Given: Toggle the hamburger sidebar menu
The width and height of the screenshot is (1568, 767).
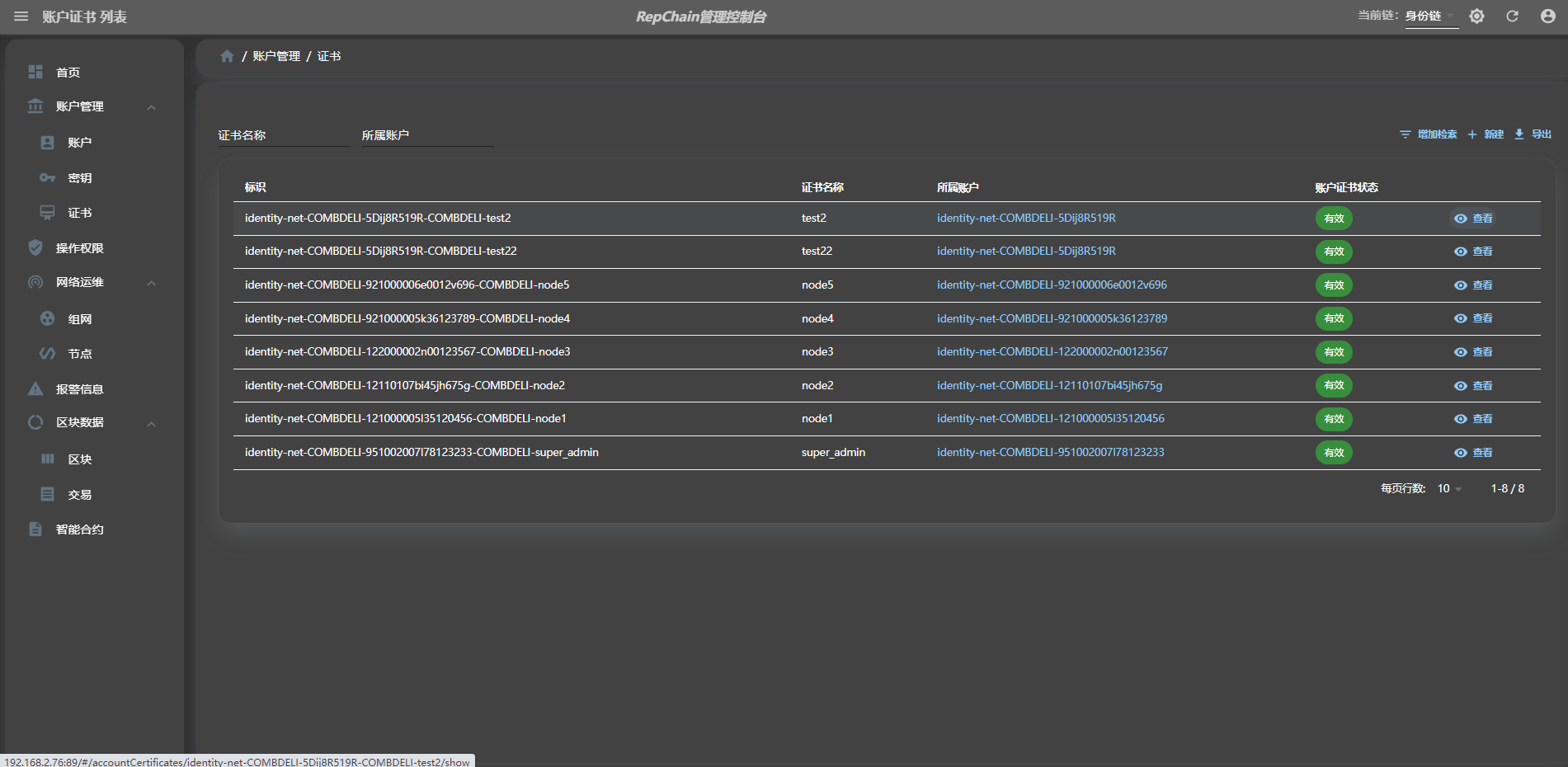Looking at the screenshot, I should pos(21,16).
